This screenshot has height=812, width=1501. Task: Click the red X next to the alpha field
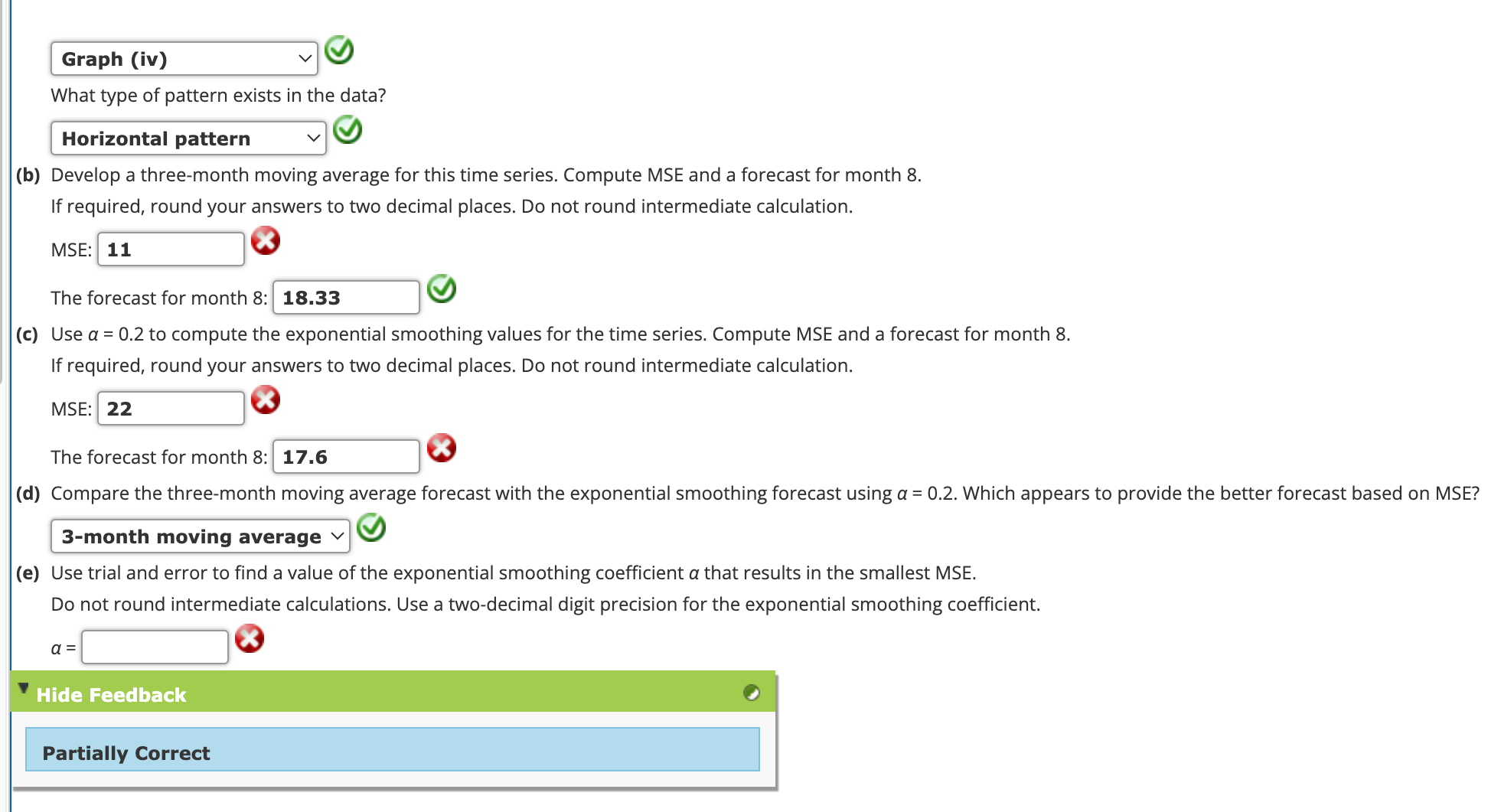click(x=250, y=638)
